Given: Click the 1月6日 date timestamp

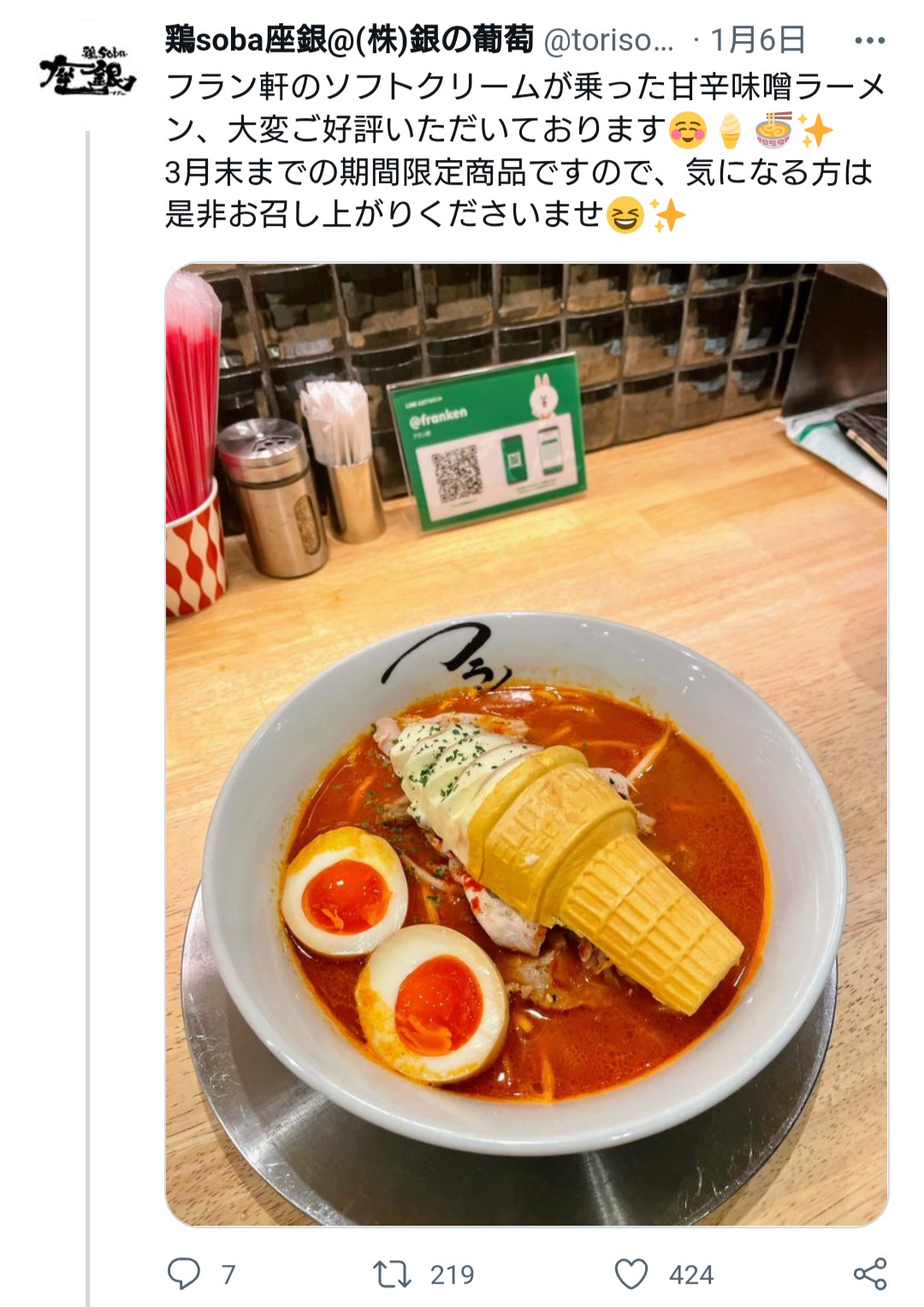Looking at the screenshot, I should 758,39.
